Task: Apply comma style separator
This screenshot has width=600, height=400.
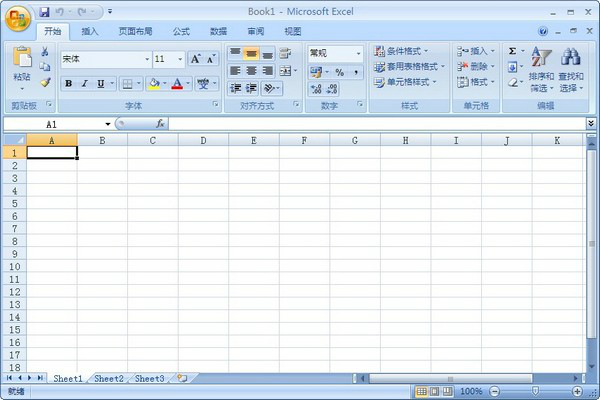Action: click(x=356, y=72)
